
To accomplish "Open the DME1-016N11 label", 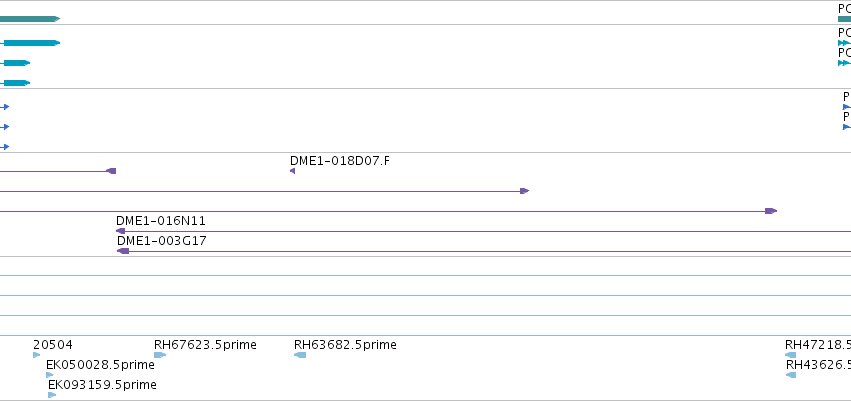I will (161, 221).
